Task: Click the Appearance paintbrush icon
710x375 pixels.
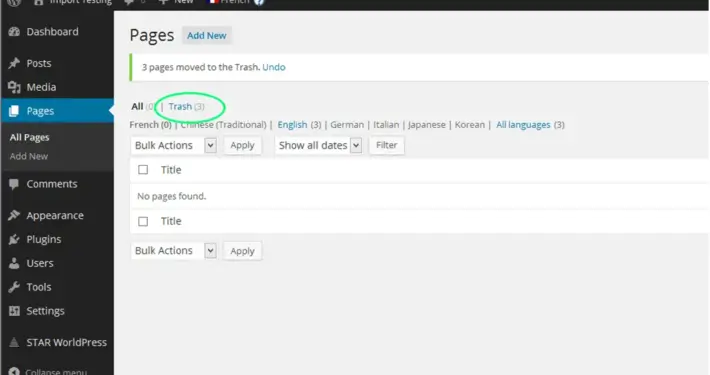Action: [14, 216]
